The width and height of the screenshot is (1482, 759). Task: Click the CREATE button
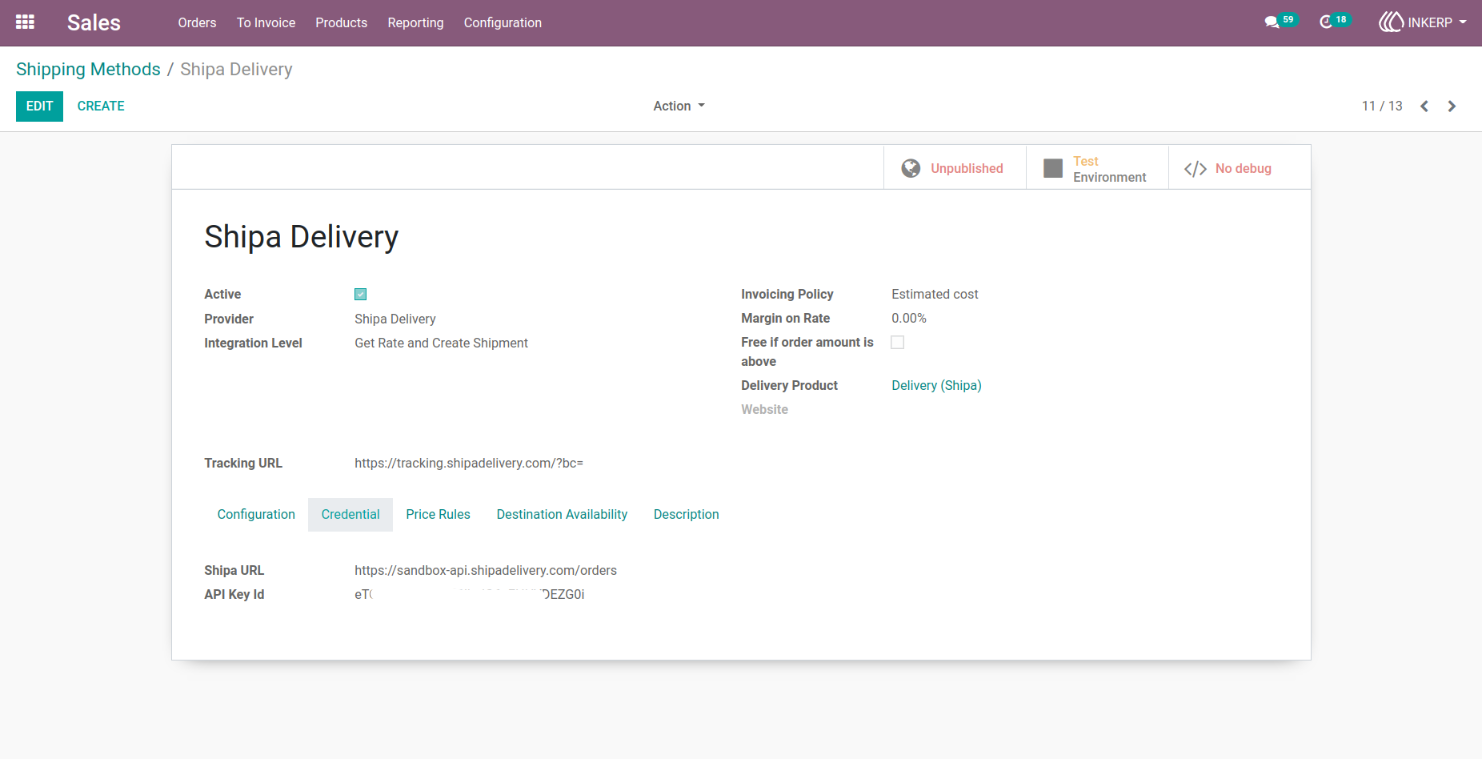(101, 106)
